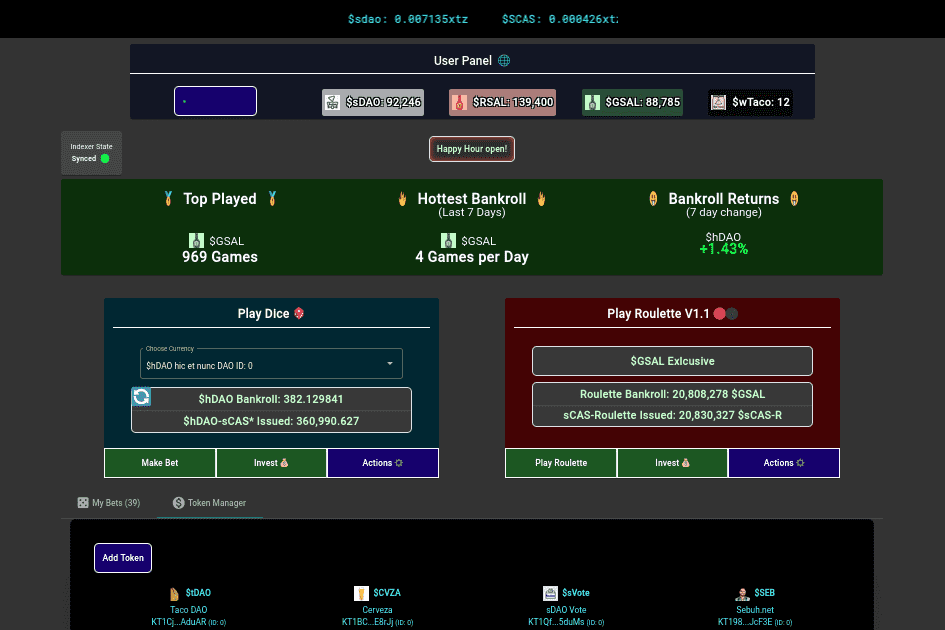The width and height of the screenshot is (945, 630).
Task: Click the refresh icon next to $hDAO Bankroll
Action: (x=142, y=398)
